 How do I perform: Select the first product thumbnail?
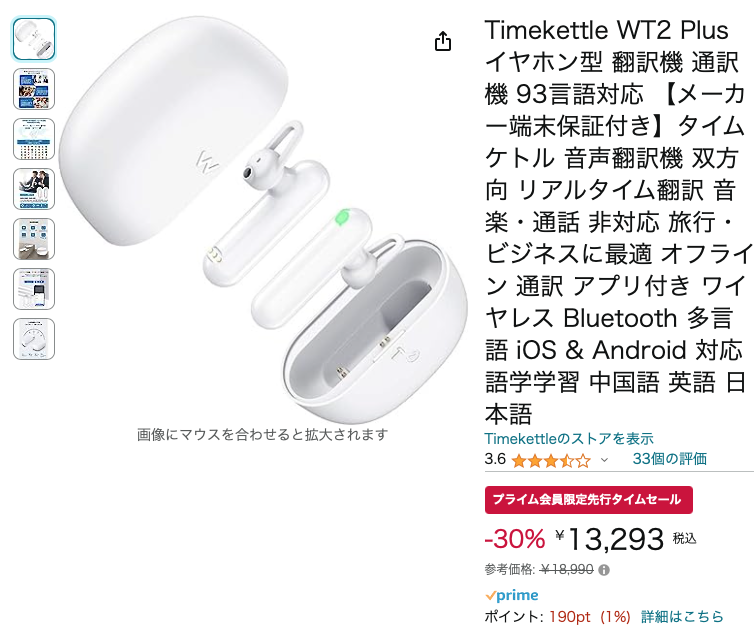(x=34, y=39)
